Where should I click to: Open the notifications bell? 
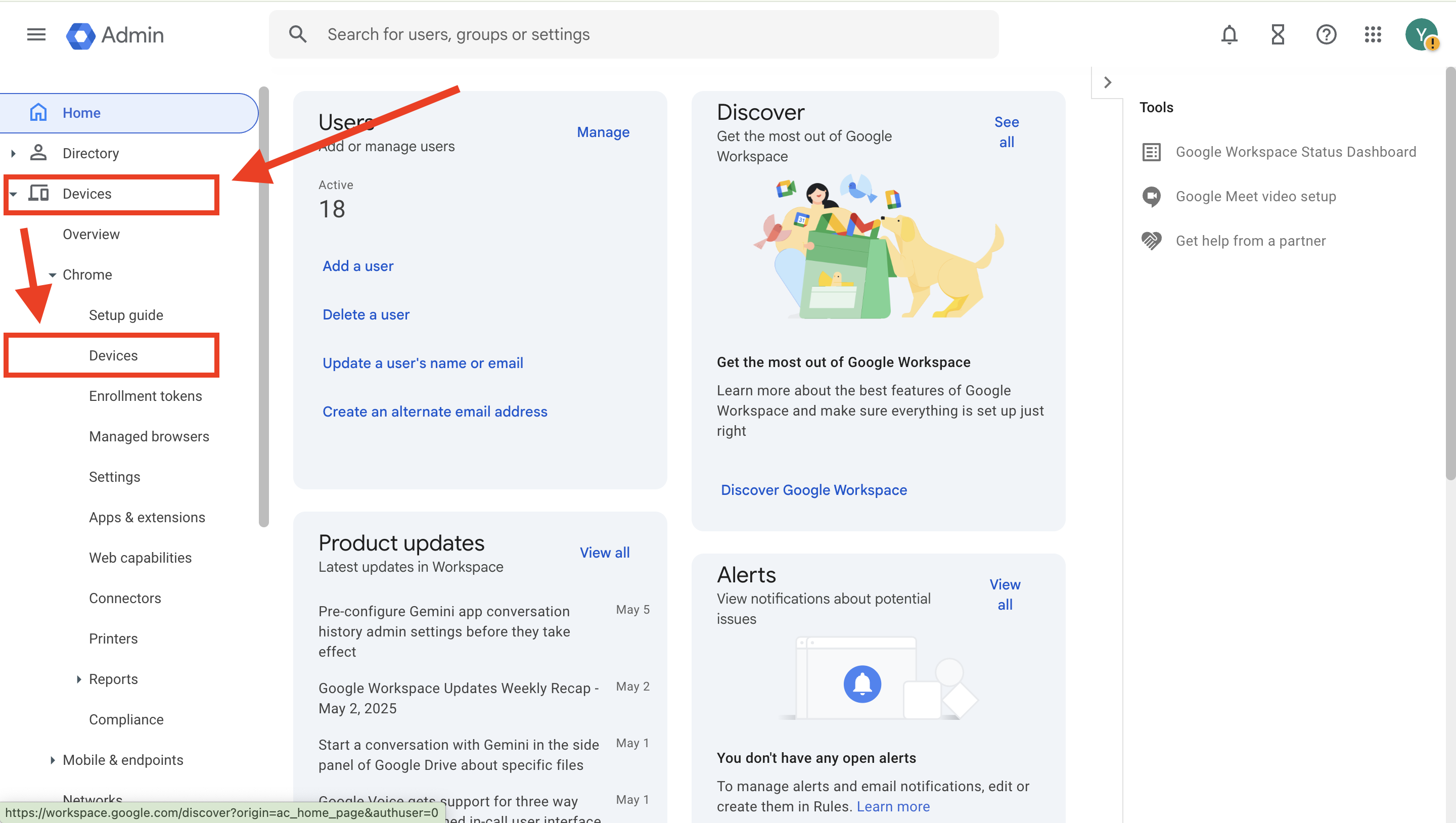coord(1230,34)
